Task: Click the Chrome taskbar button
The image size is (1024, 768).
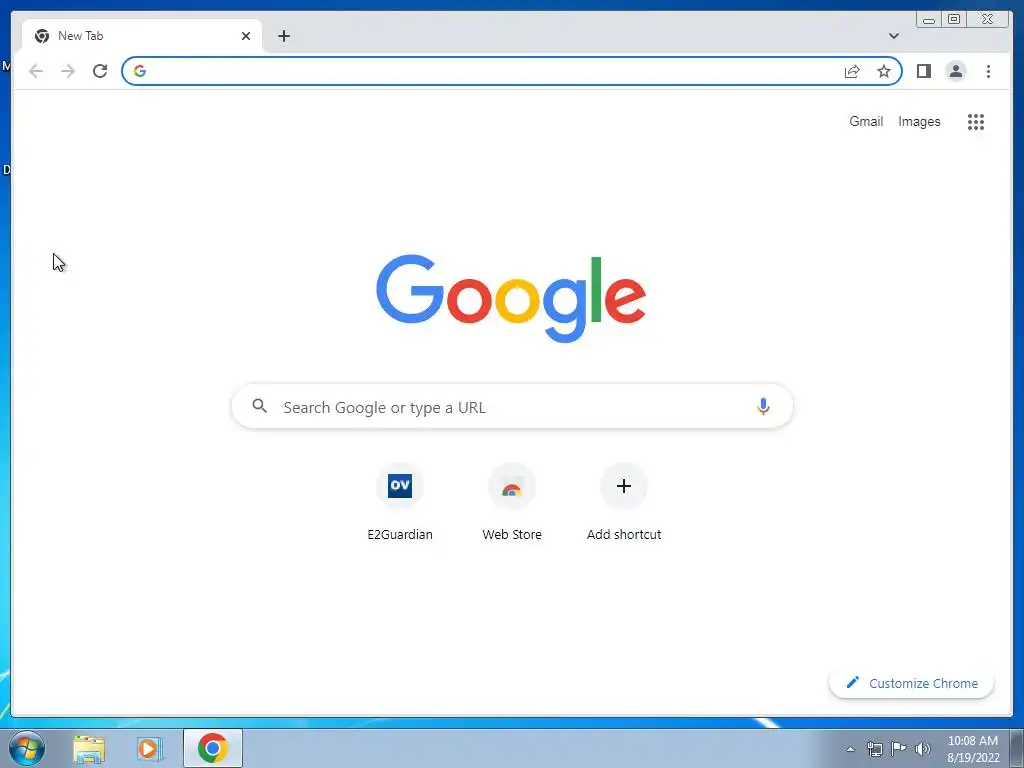Action: [x=213, y=748]
